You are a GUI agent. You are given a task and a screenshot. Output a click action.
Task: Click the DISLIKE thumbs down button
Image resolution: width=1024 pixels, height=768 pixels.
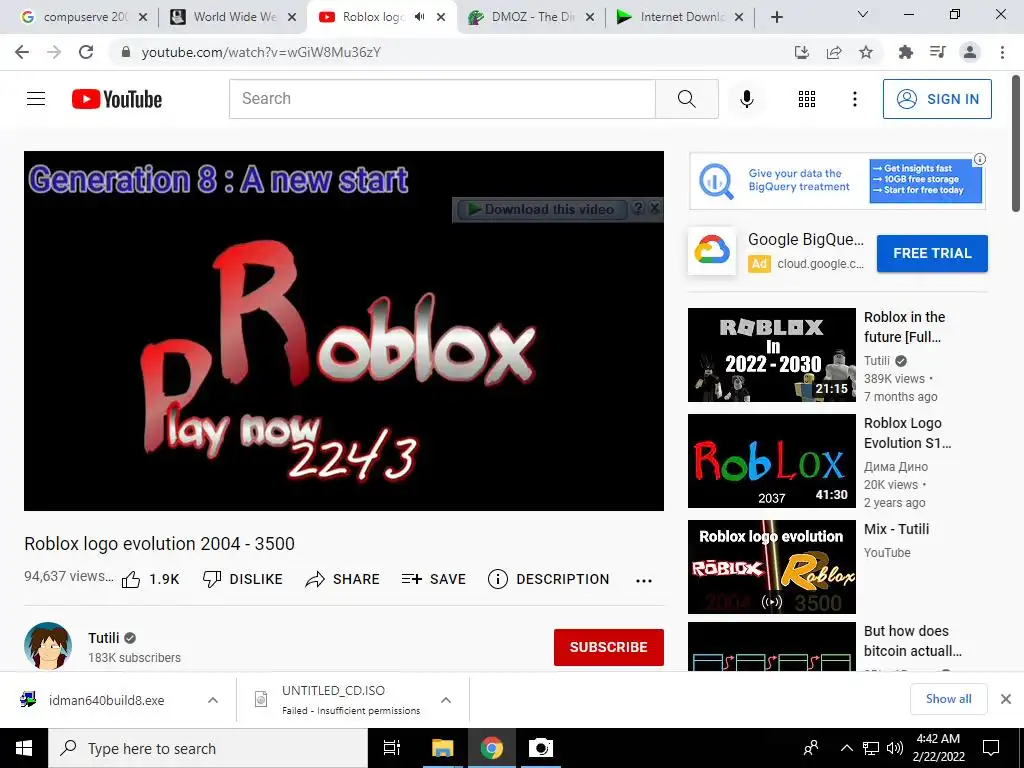pyautogui.click(x=242, y=579)
